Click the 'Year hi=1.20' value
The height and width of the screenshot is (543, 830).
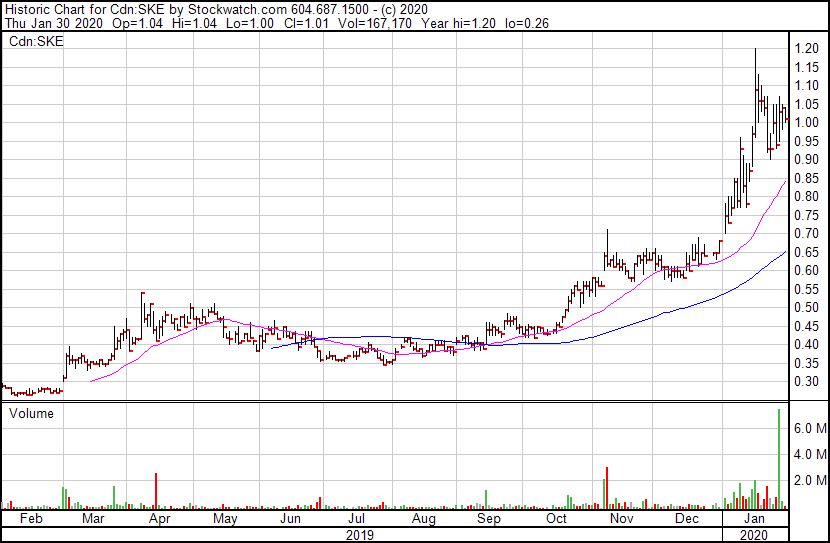(458, 23)
